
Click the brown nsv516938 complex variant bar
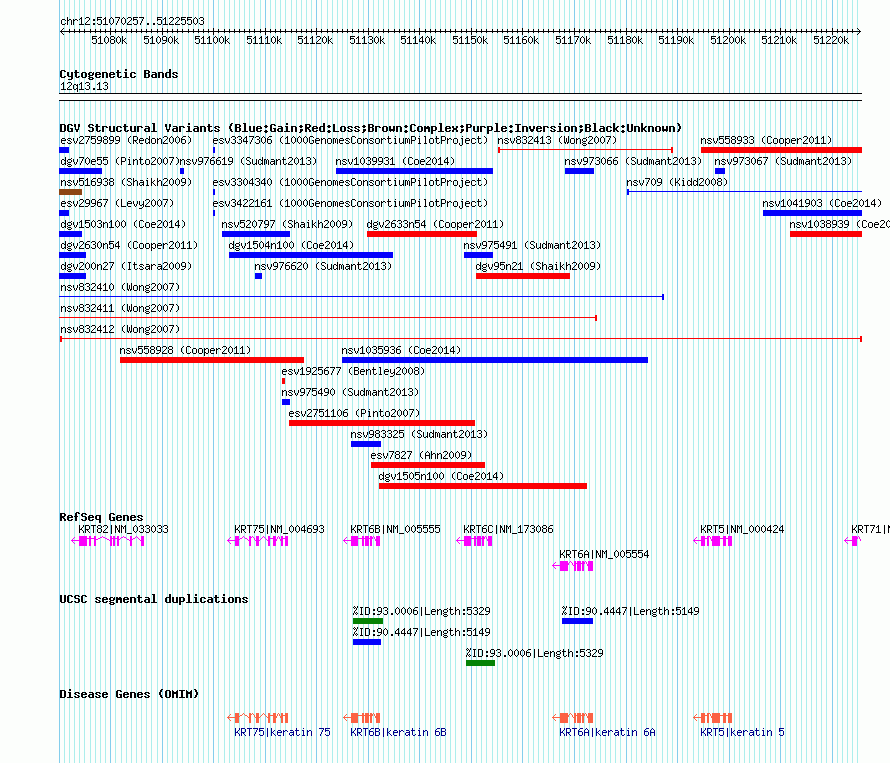70,192
